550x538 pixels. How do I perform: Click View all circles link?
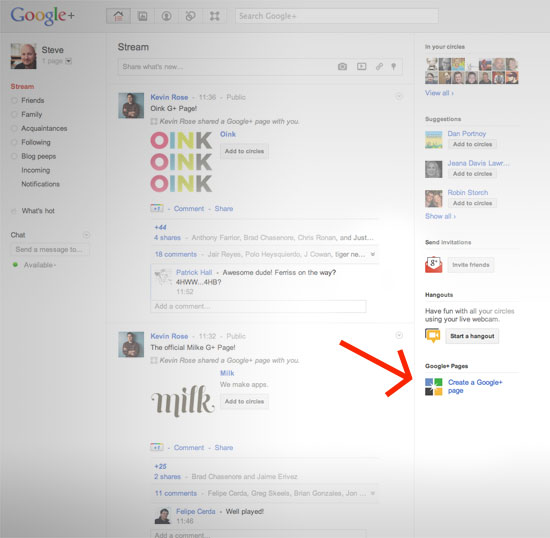click(x=439, y=93)
